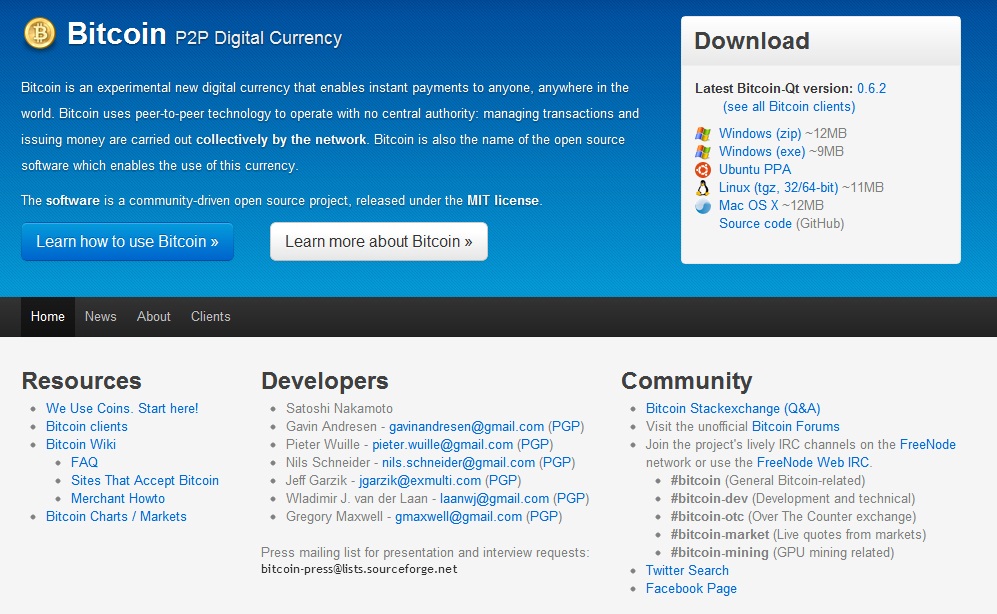The image size is (997, 614).
Task: Open Wladimir J. van der Laan's PGP link
Action: [570, 498]
